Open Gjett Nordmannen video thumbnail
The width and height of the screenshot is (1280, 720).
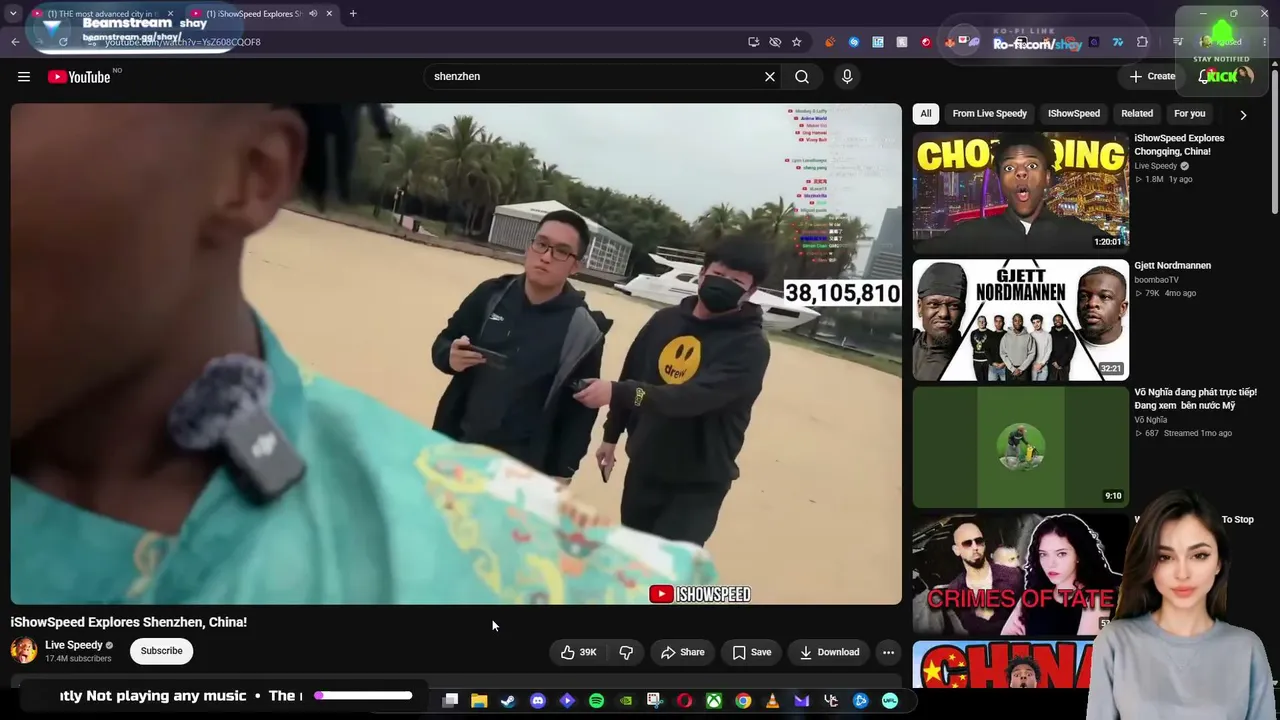click(1020, 320)
